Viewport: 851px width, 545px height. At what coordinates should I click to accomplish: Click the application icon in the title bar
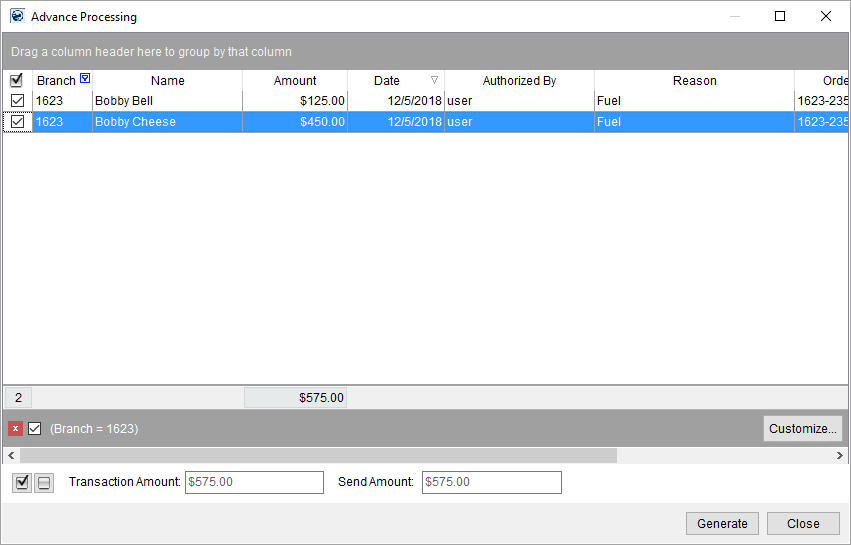tap(17, 17)
